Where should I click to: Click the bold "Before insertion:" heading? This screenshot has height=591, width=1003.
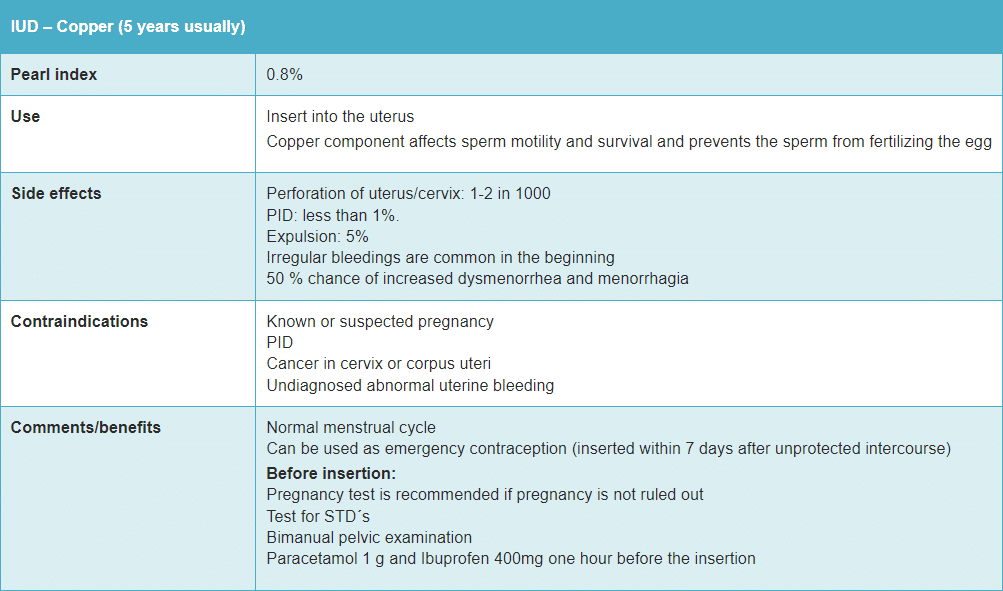tap(331, 472)
